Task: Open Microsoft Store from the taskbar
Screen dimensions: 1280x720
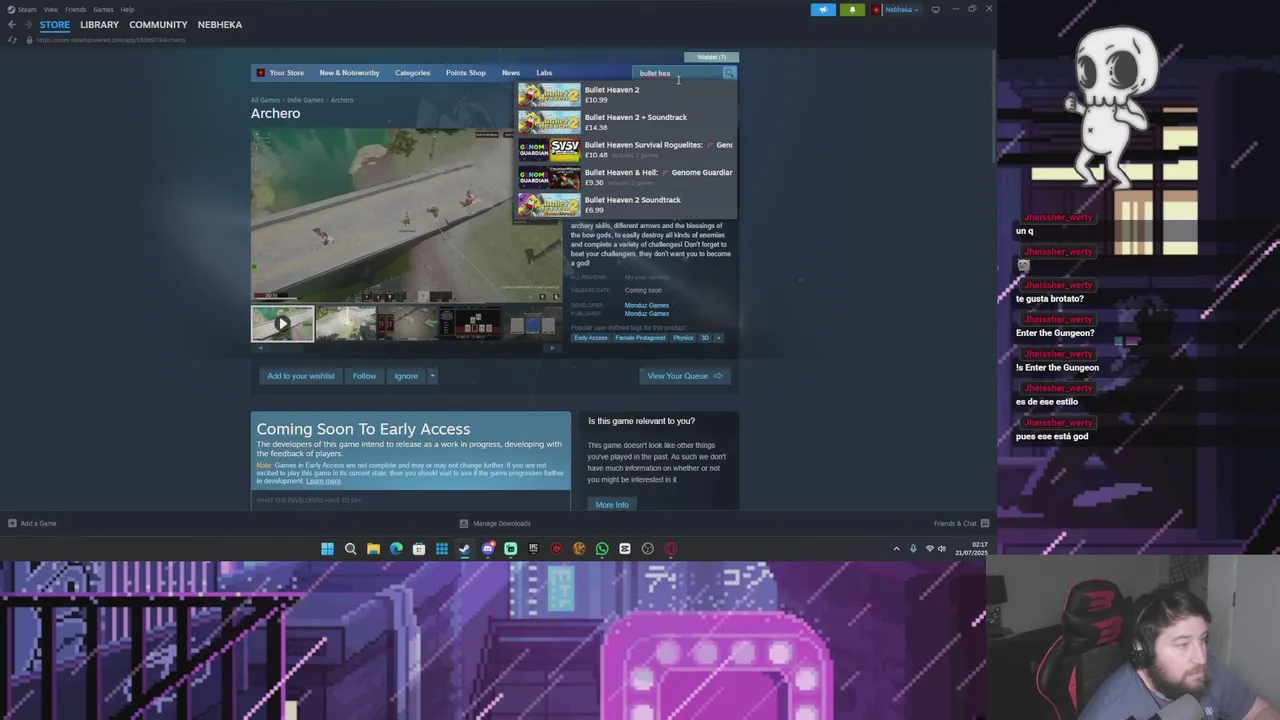Action: pos(419,548)
